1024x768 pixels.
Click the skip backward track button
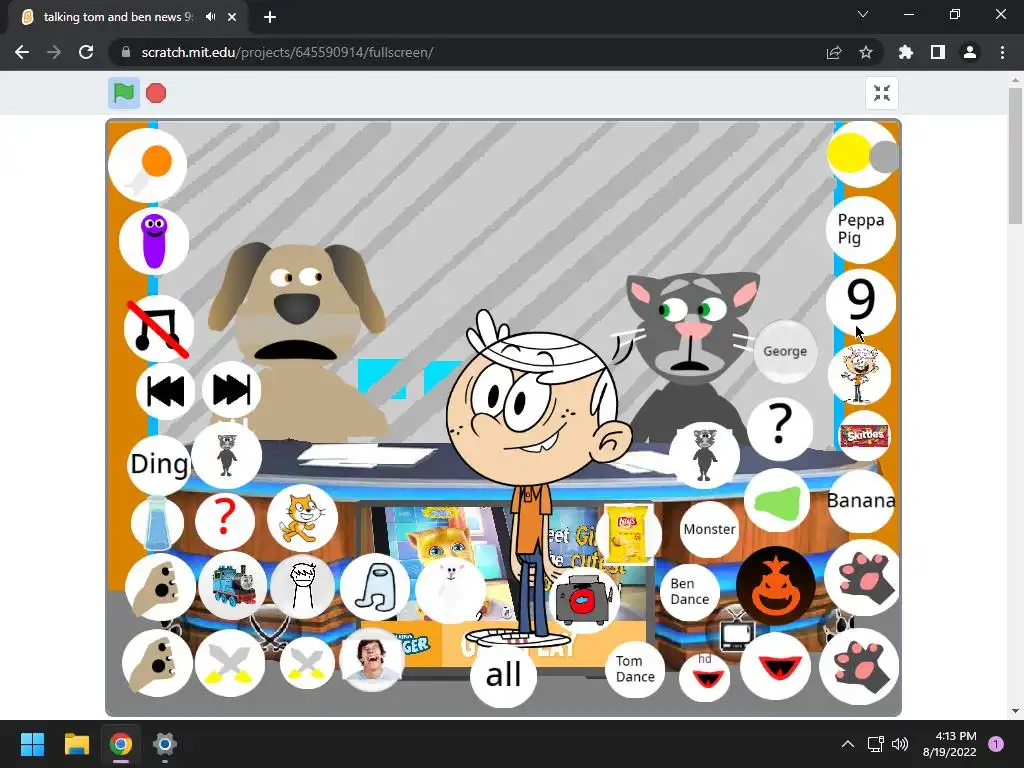(x=165, y=391)
